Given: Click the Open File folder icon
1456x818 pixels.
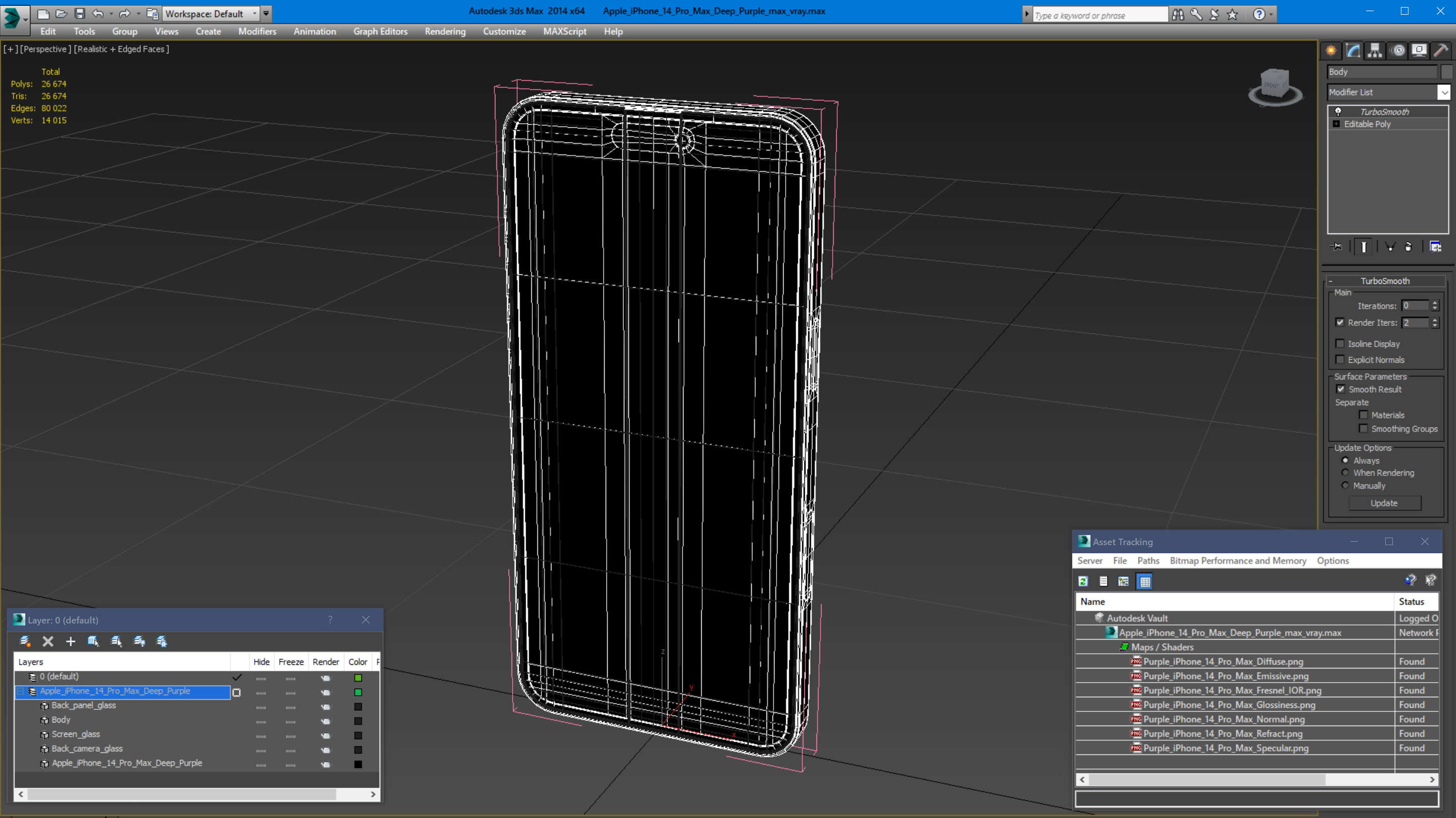Looking at the screenshot, I should click(x=62, y=14).
